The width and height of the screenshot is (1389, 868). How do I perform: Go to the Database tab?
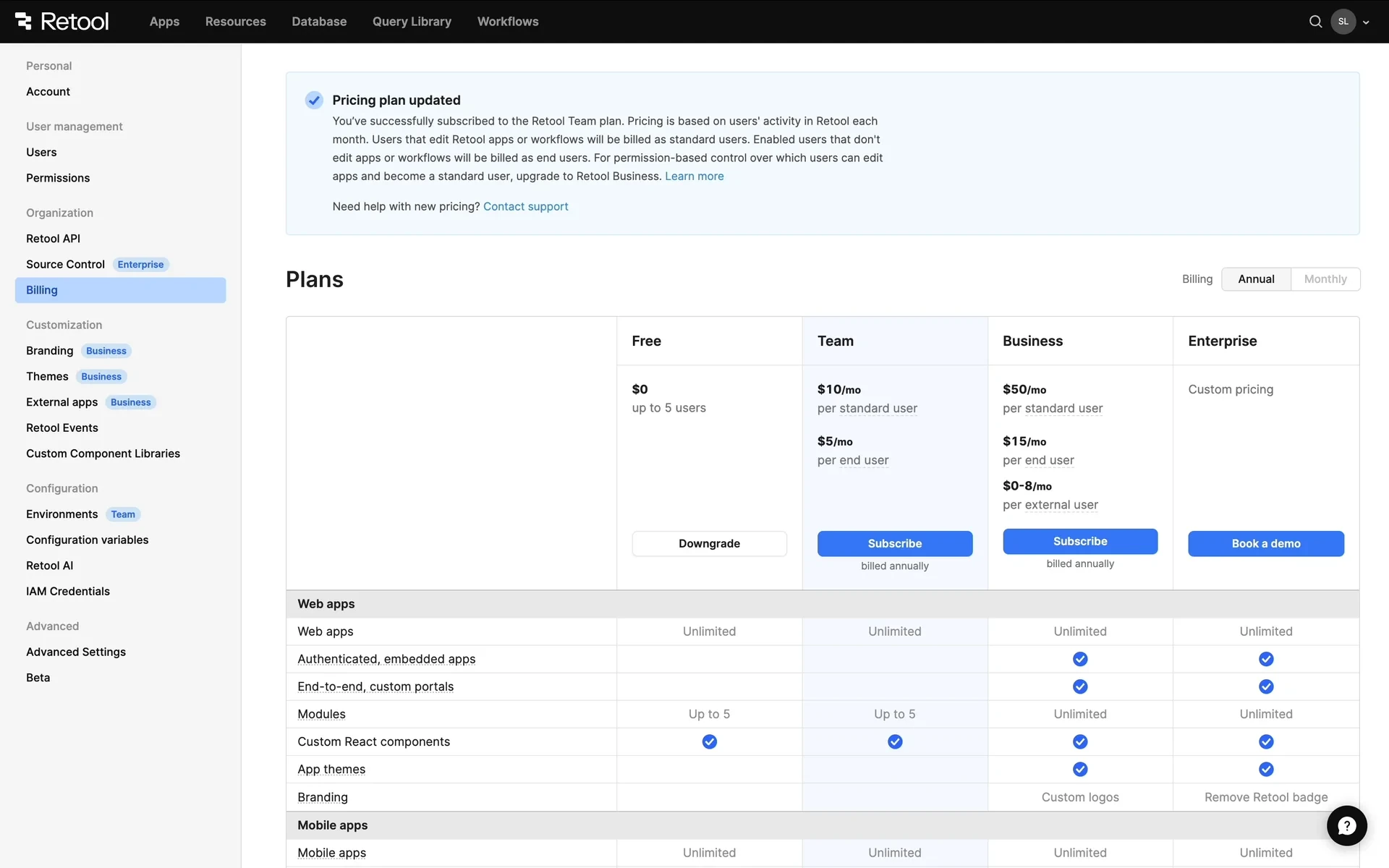(x=319, y=22)
